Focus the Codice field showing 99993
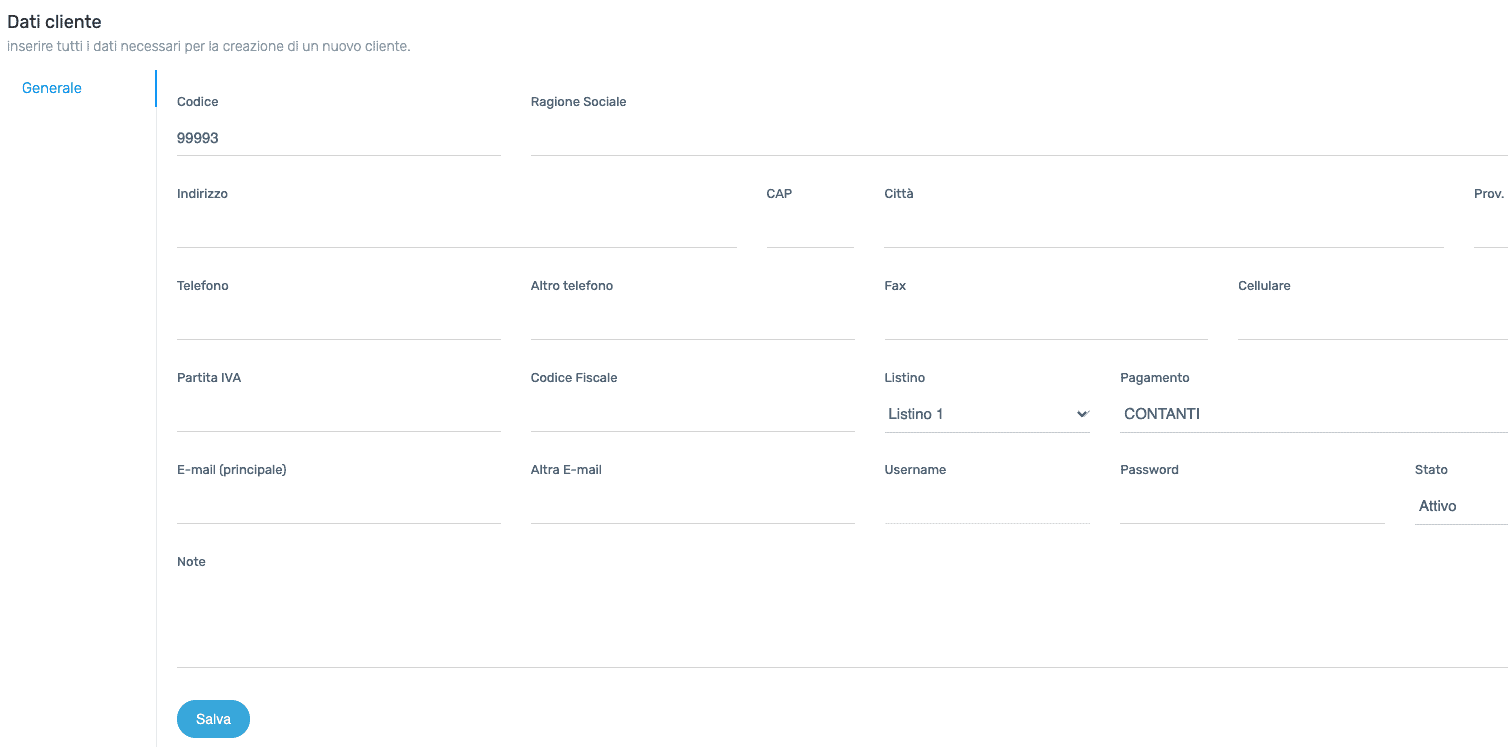Viewport: 1508px width, 747px height. [338, 138]
